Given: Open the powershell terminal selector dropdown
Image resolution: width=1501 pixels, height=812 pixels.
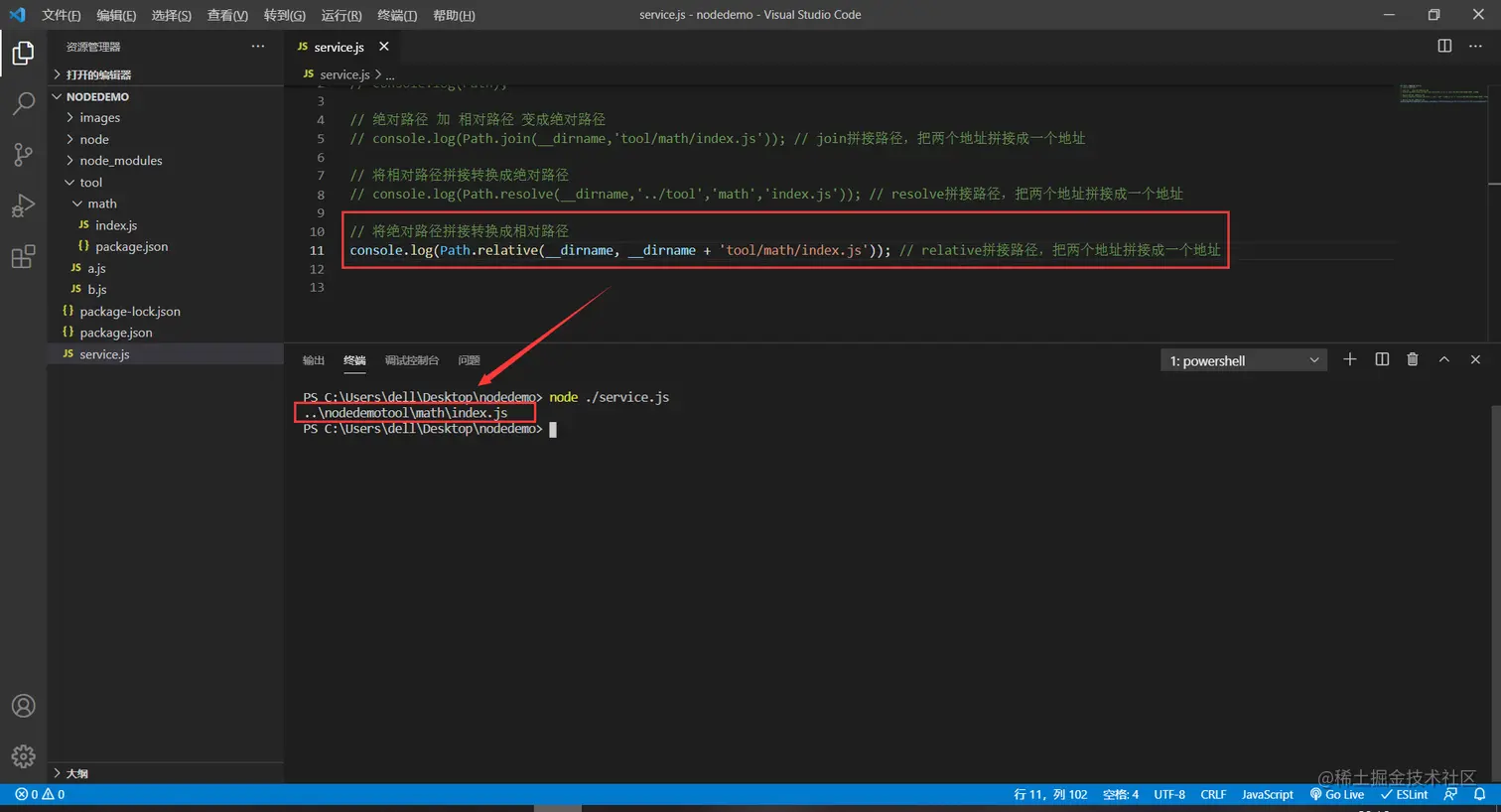Looking at the screenshot, I should point(1244,360).
